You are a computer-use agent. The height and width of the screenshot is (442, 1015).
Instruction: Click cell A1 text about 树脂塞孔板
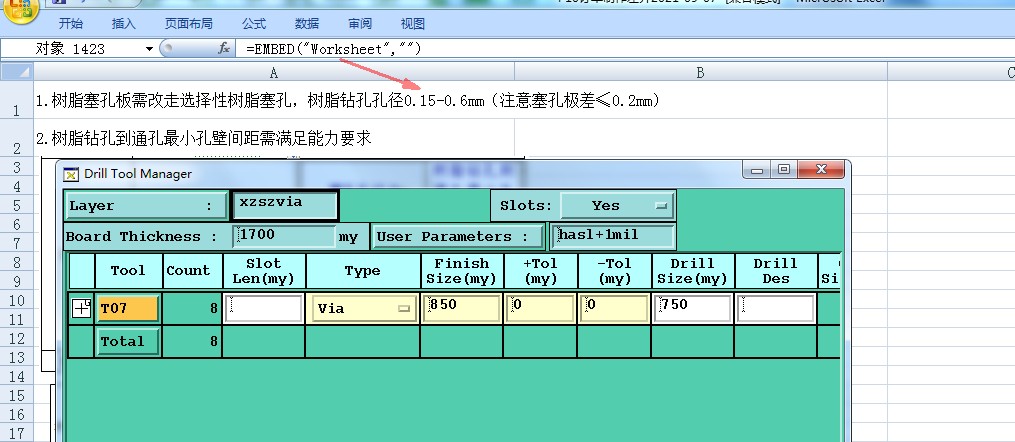click(348, 101)
